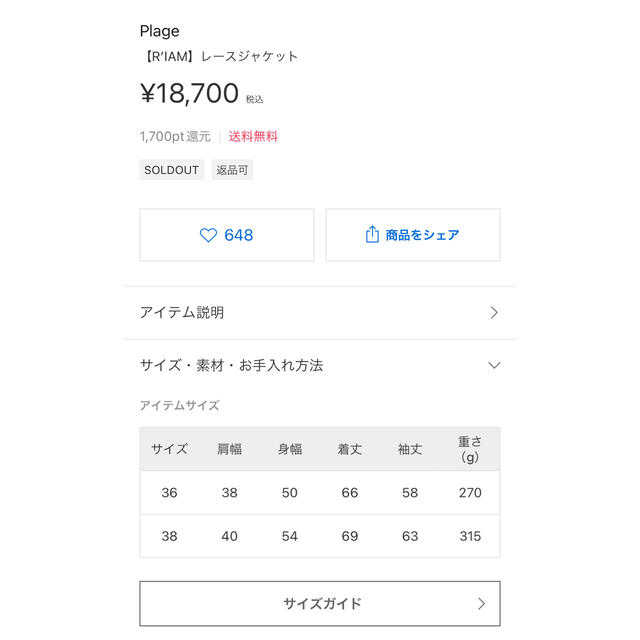Select the 送料無料 red label
Screen dimensions: 640x640
(253, 136)
